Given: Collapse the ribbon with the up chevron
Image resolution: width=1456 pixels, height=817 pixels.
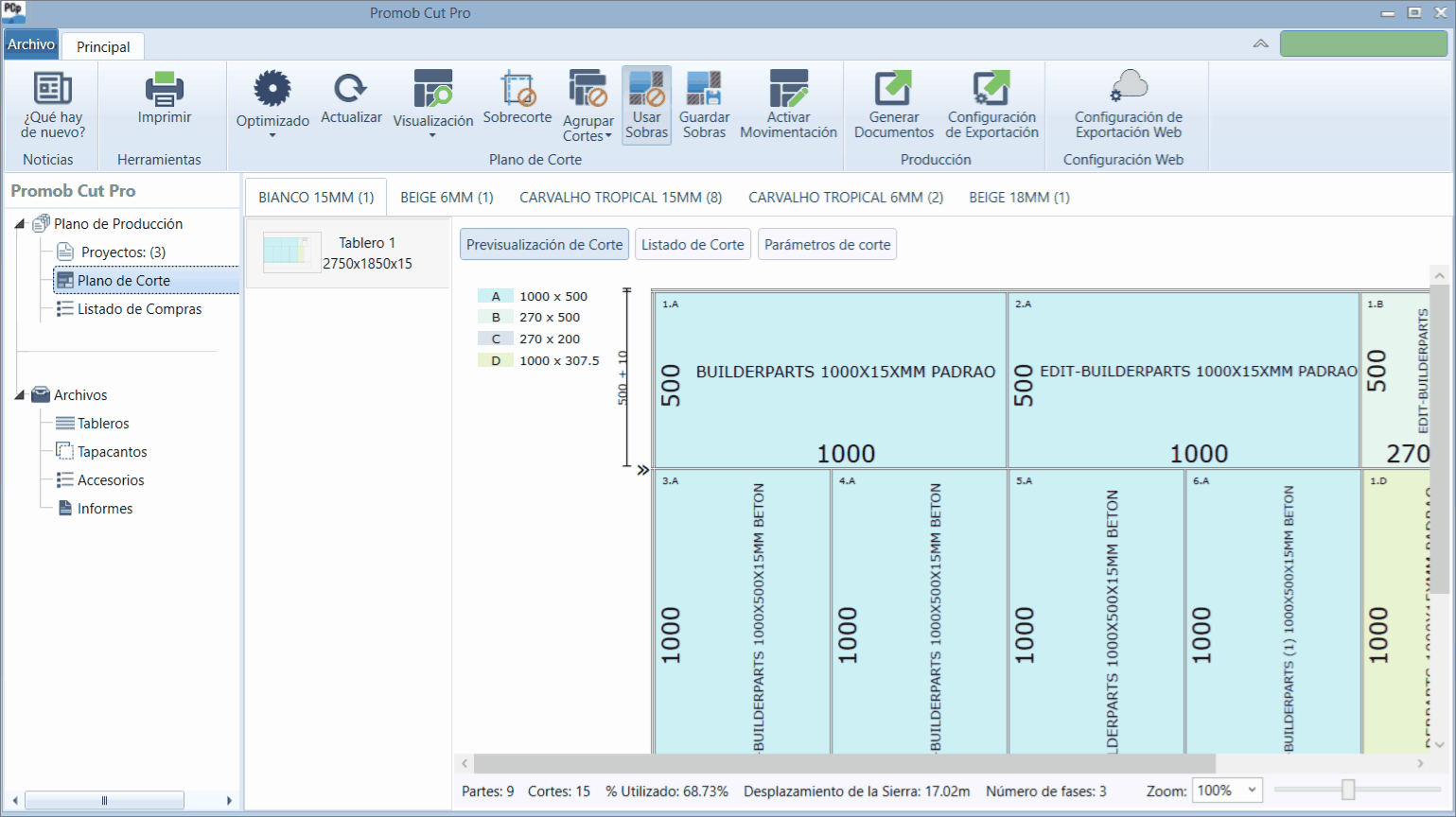Looking at the screenshot, I should tap(1260, 43).
